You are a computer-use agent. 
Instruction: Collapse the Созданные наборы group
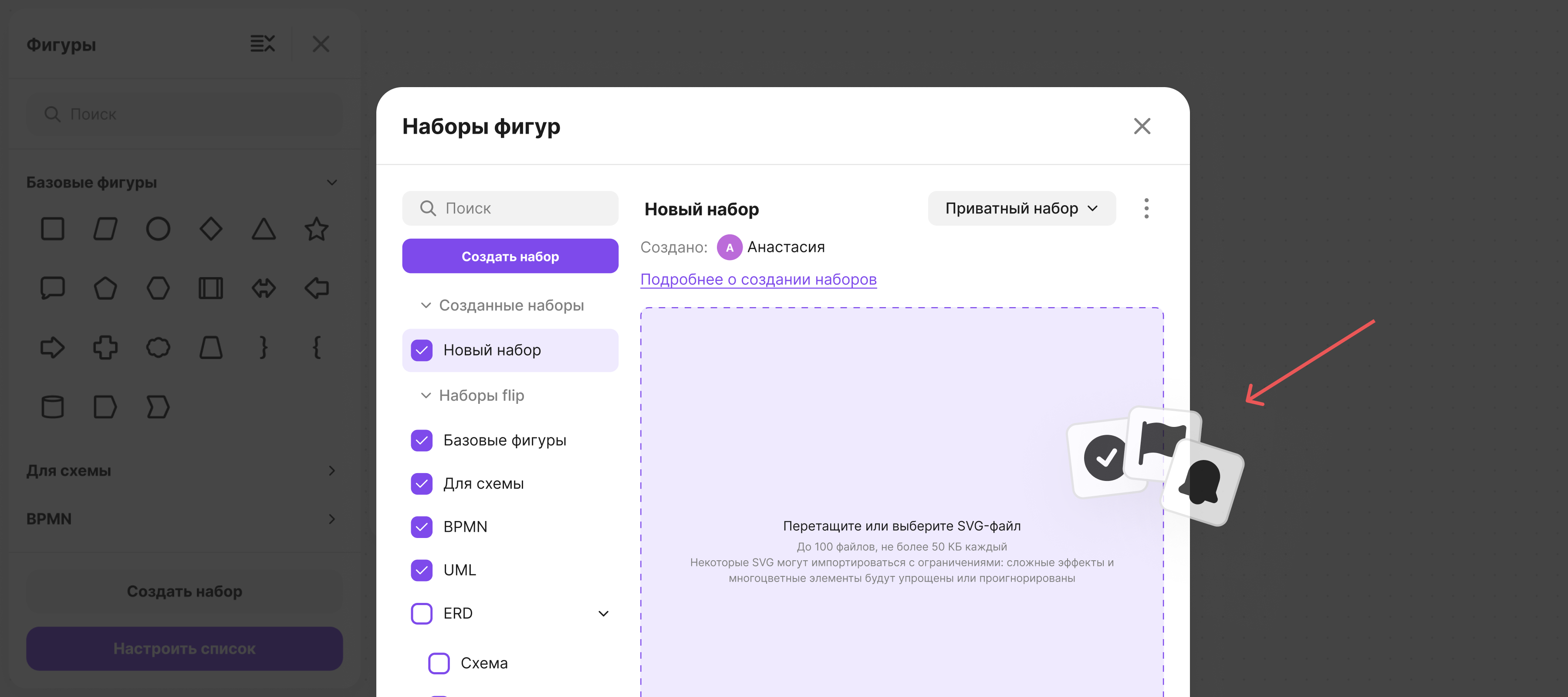tap(426, 305)
